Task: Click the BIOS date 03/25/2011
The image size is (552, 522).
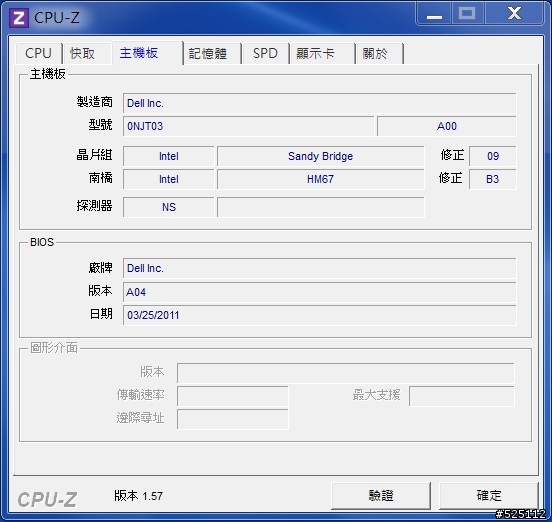Action: [320, 315]
